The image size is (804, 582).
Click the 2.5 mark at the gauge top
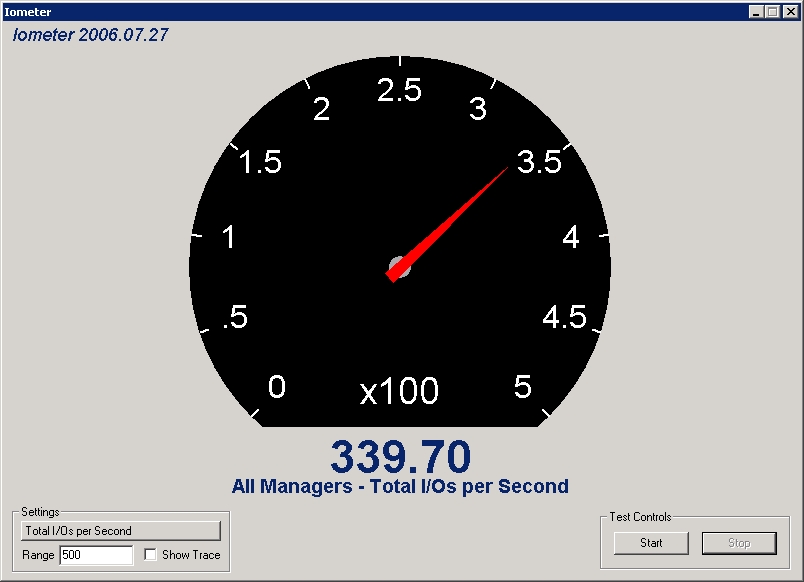pyautogui.click(x=399, y=90)
